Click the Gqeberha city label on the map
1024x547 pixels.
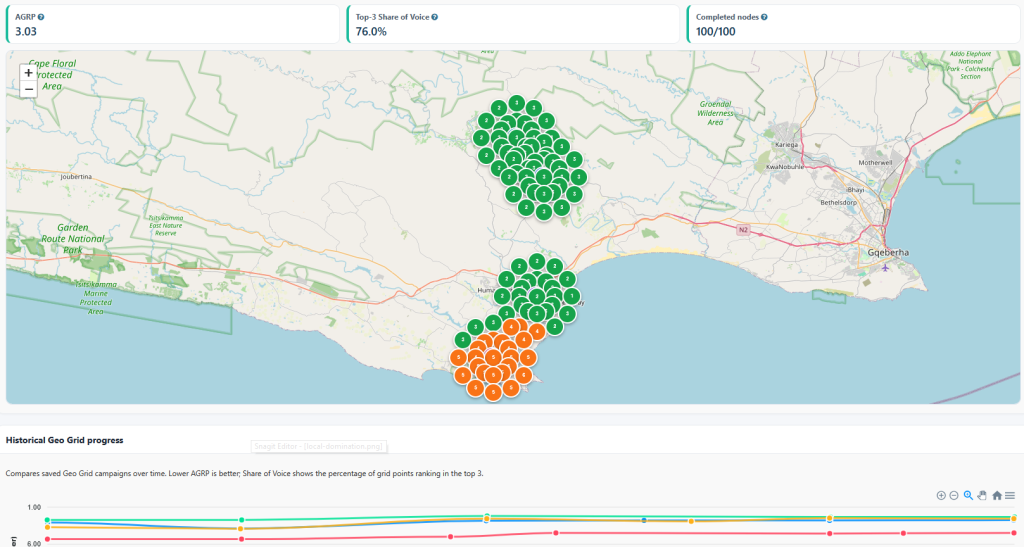click(x=888, y=253)
